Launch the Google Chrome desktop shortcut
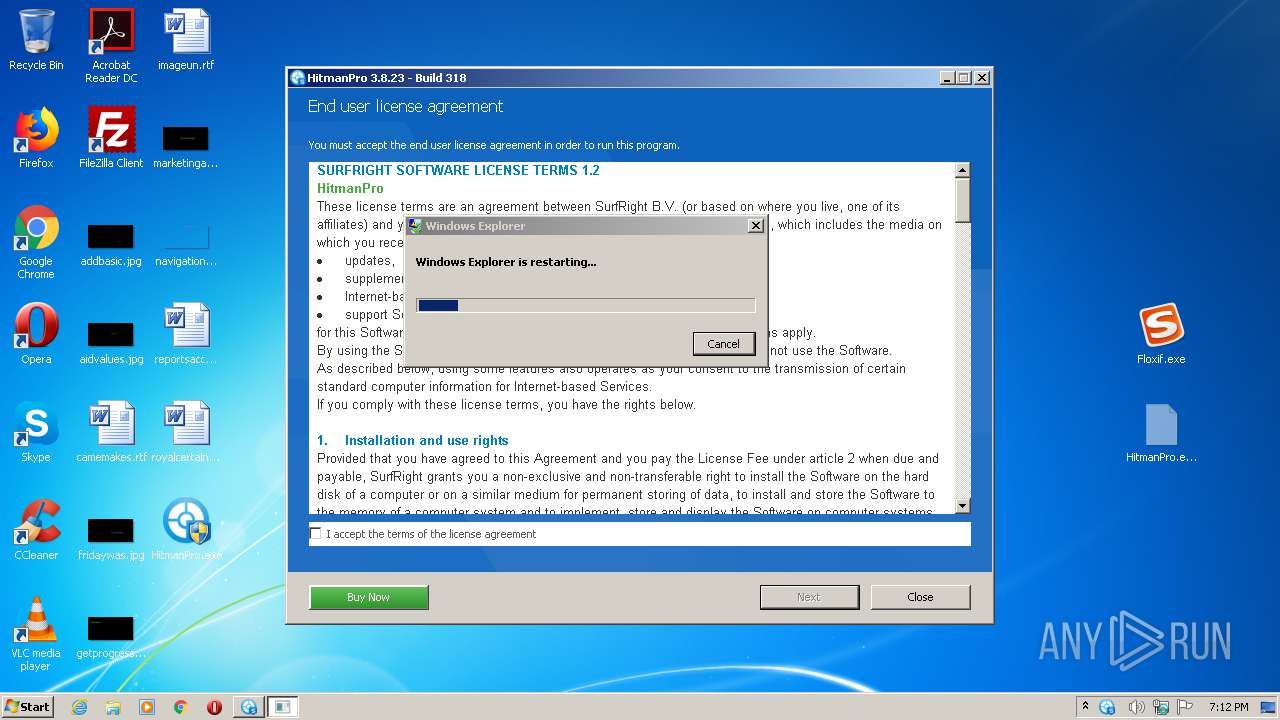 click(36, 242)
